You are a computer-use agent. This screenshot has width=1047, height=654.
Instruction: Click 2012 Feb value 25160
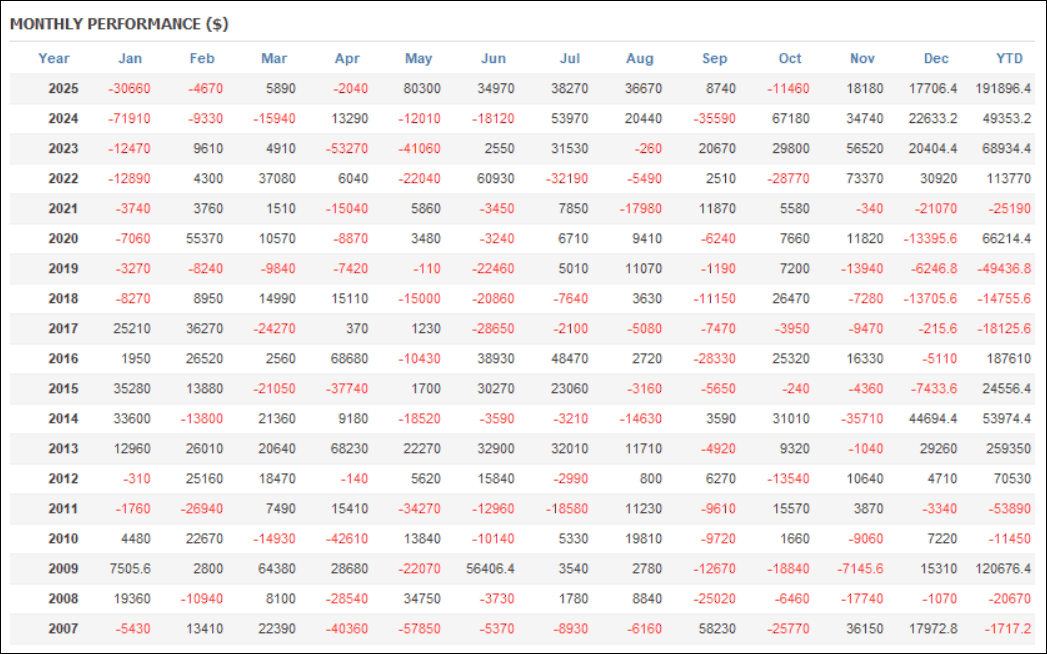[x=204, y=479]
